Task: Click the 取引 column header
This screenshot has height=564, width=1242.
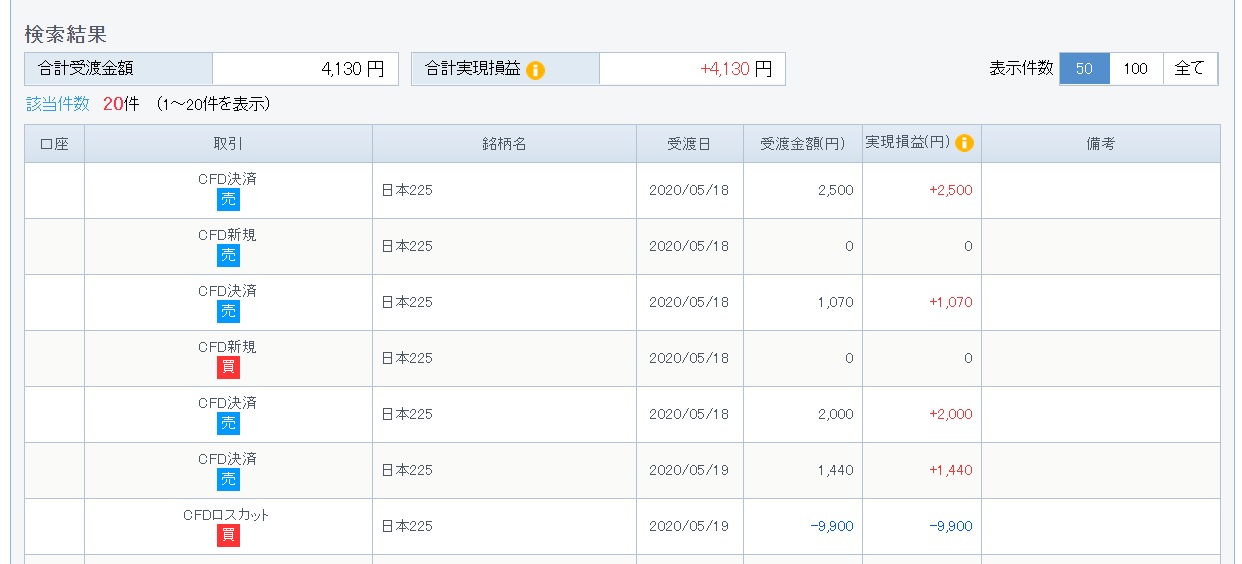Action: [228, 144]
